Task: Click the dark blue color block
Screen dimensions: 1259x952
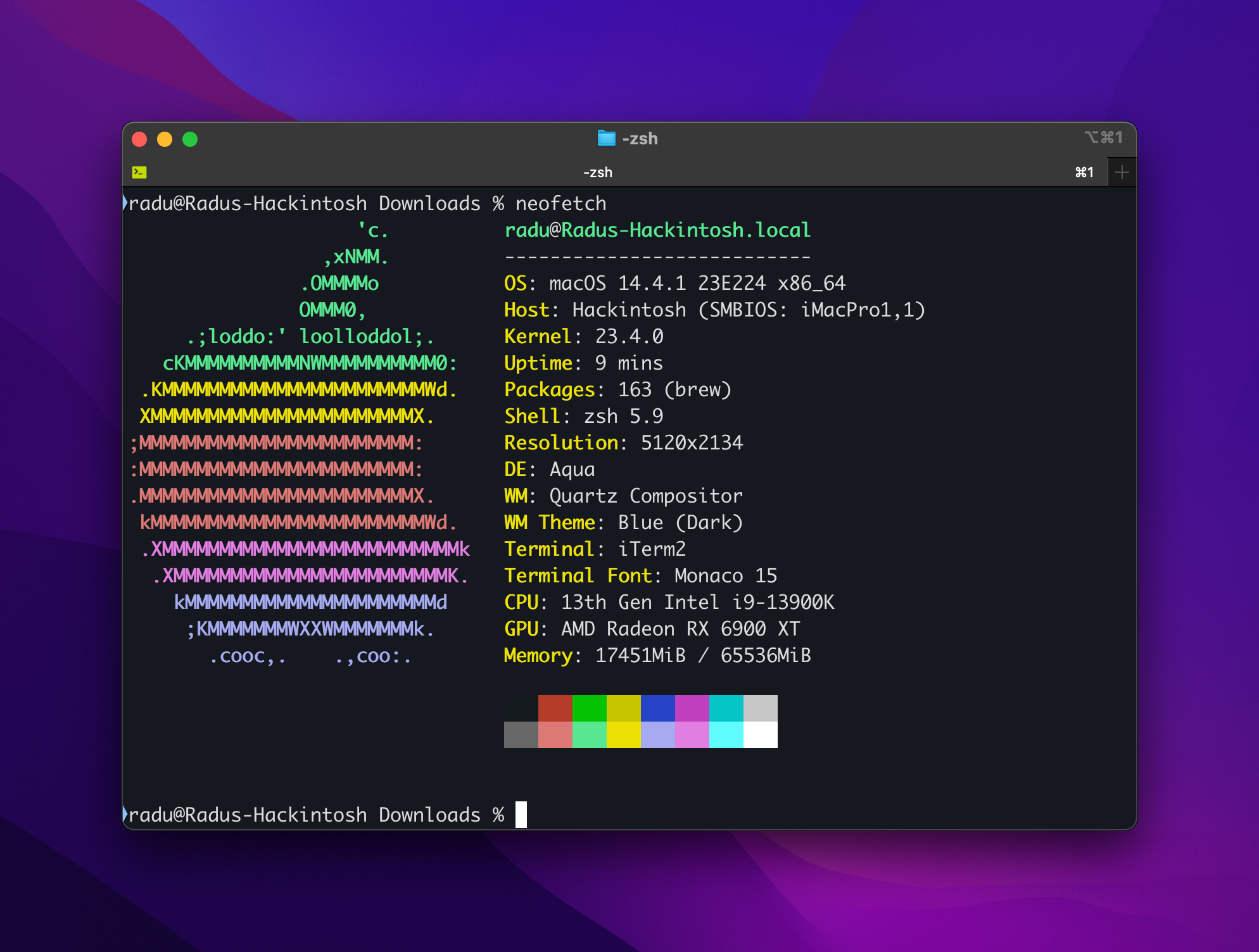Action: [657, 708]
